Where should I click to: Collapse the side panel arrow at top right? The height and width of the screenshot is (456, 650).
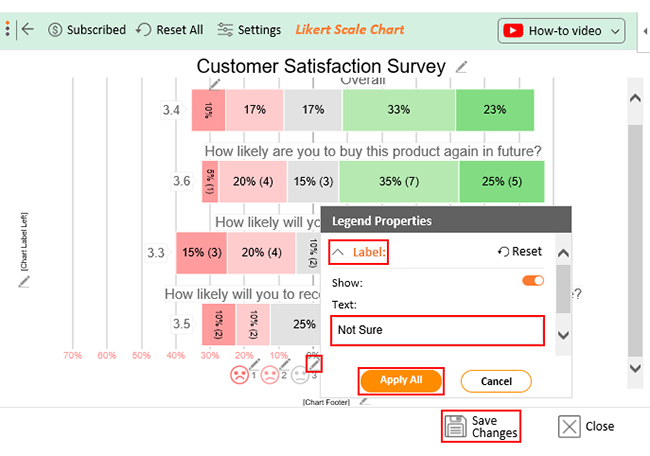coord(645,31)
